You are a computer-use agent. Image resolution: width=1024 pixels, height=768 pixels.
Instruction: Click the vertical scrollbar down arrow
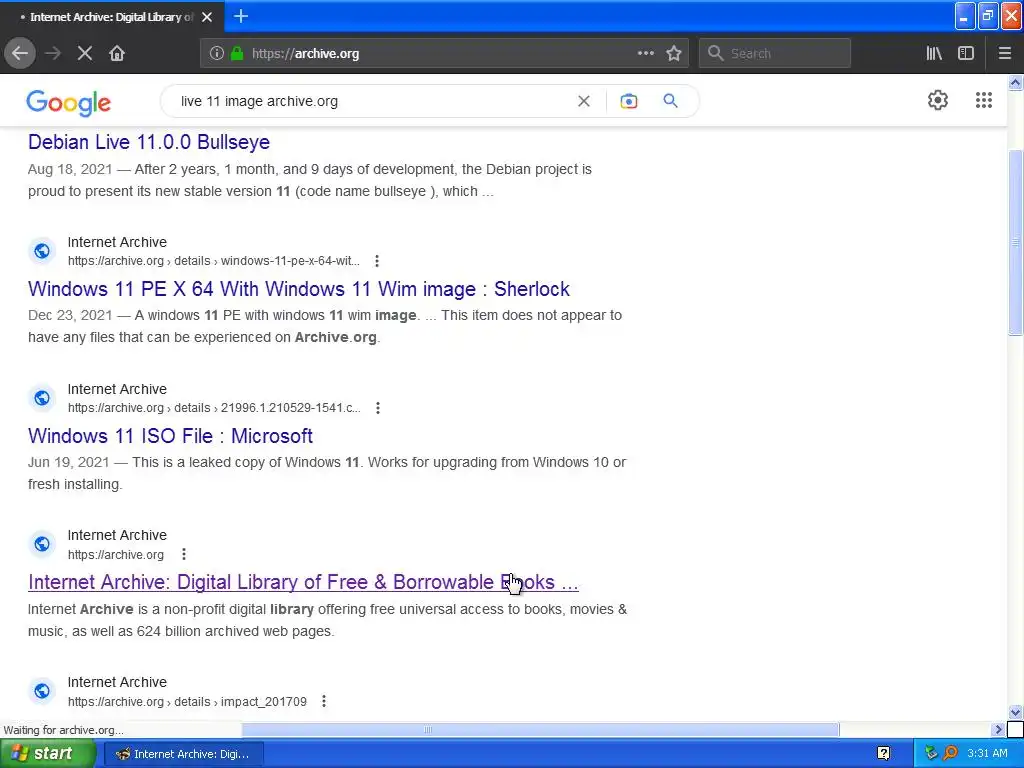point(1015,712)
